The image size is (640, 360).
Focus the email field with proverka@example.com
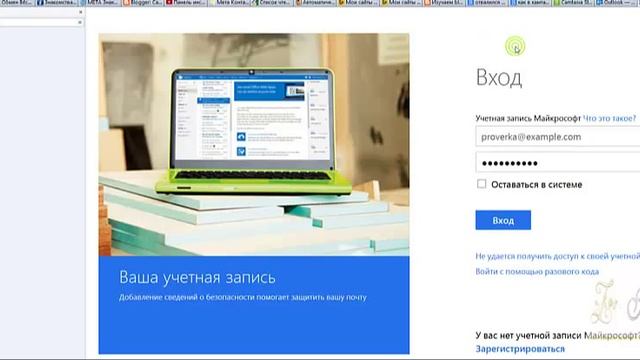[x=558, y=137]
